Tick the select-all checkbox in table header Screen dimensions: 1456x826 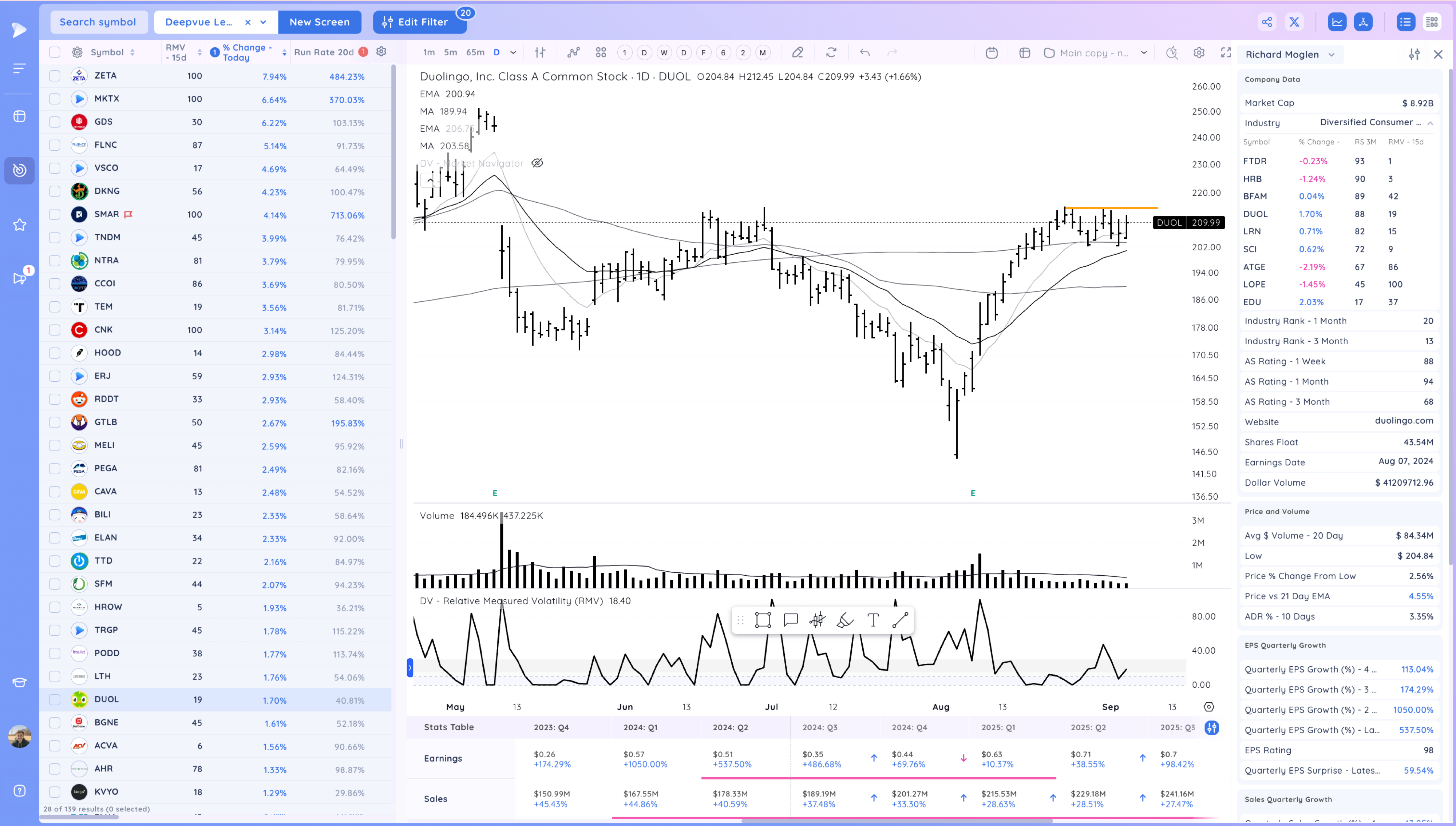tap(55, 52)
